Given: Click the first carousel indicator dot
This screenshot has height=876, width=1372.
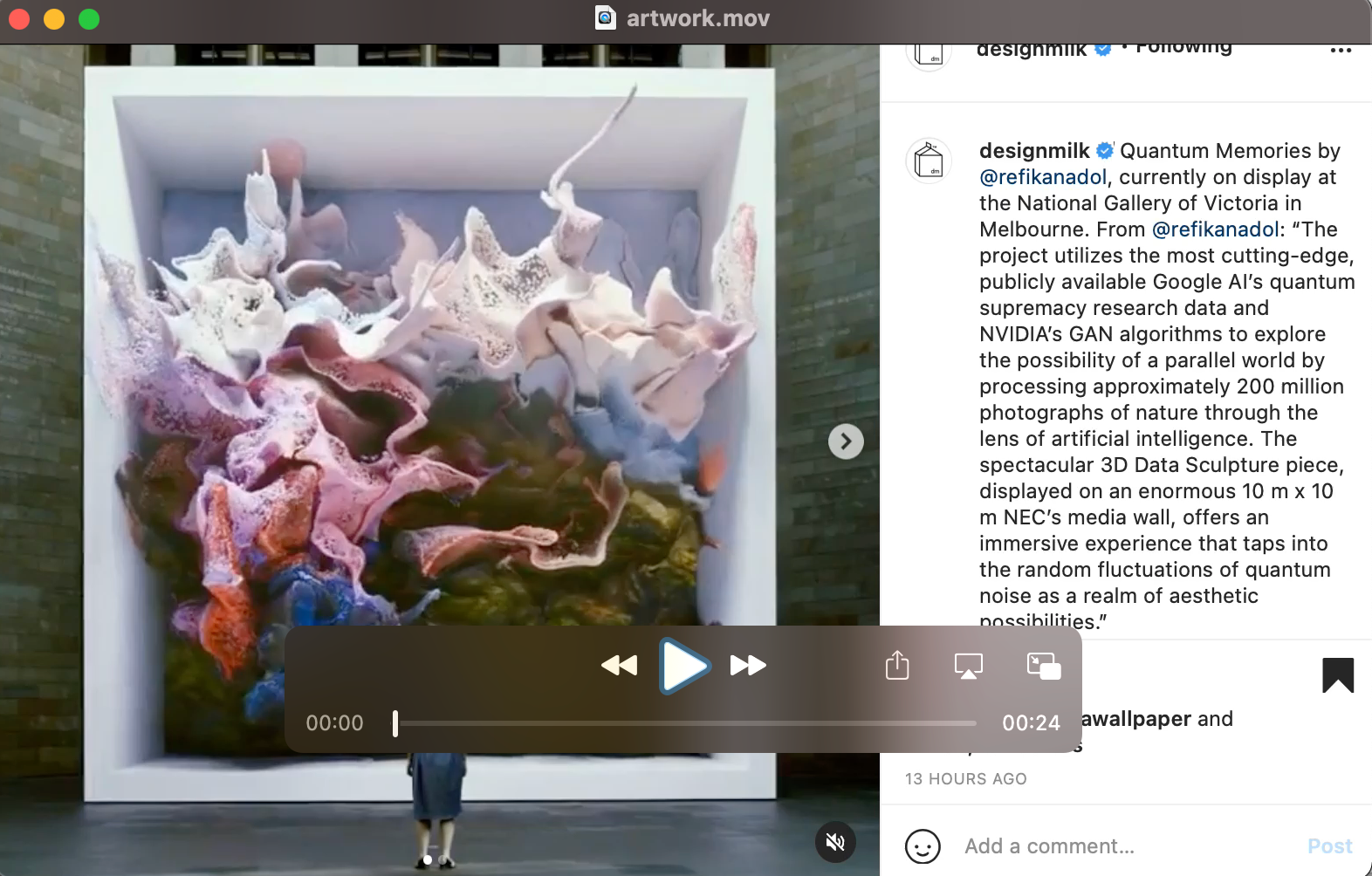Looking at the screenshot, I should 427,860.
